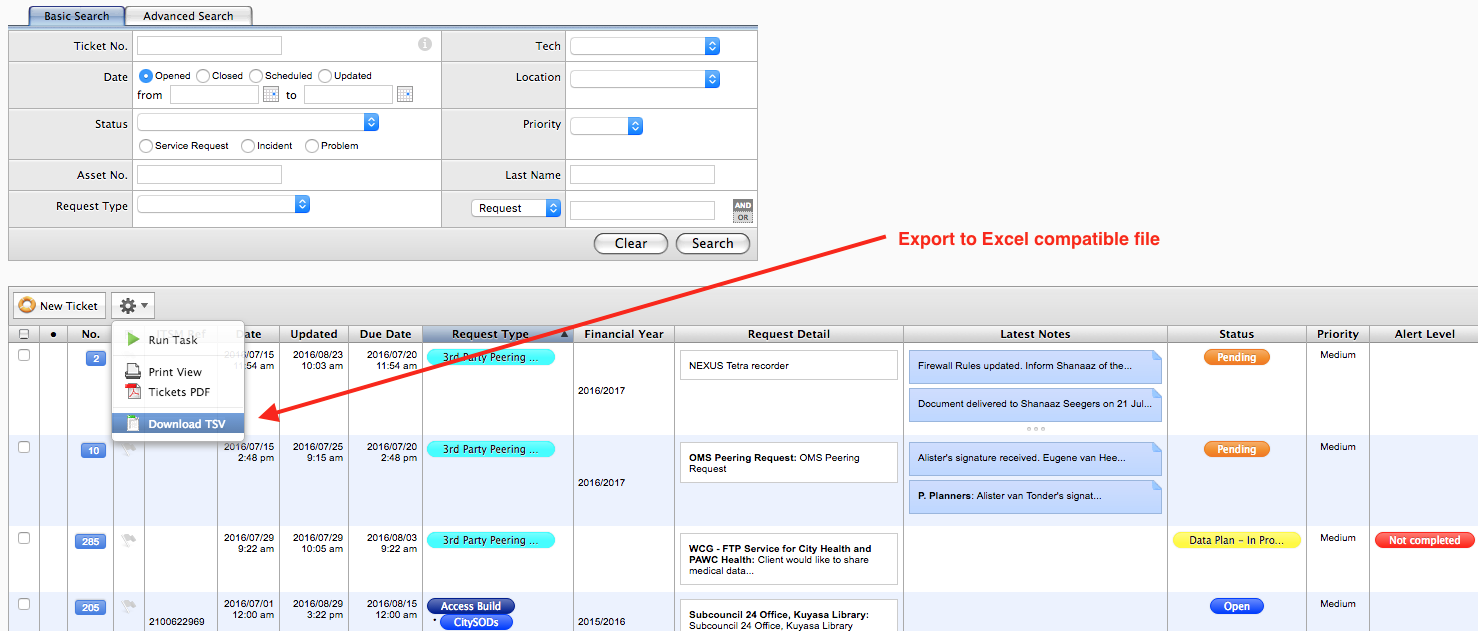1478x631 pixels.
Task: Select the Problem radio button
Action: (312, 146)
